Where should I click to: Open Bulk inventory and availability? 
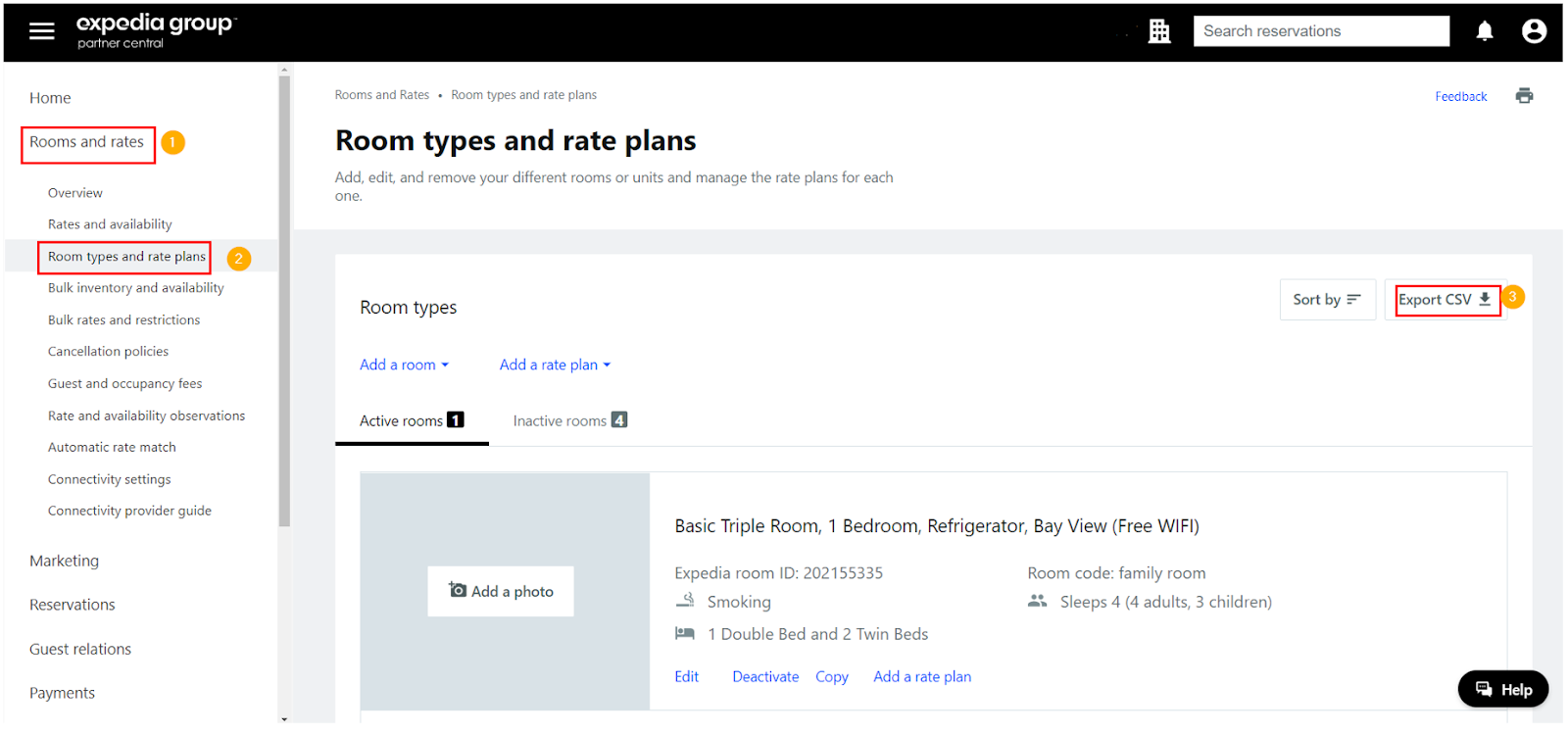pos(135,288)
